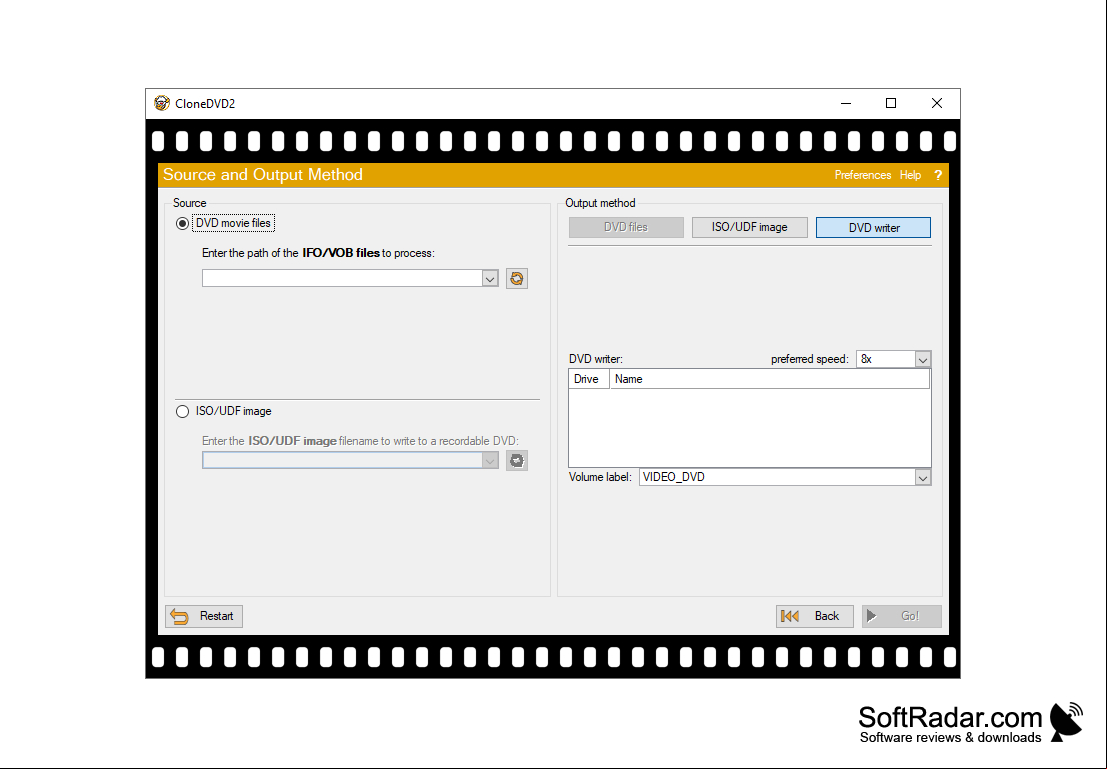
Task: Close the CloneDVD2 window
Action: 937,103
